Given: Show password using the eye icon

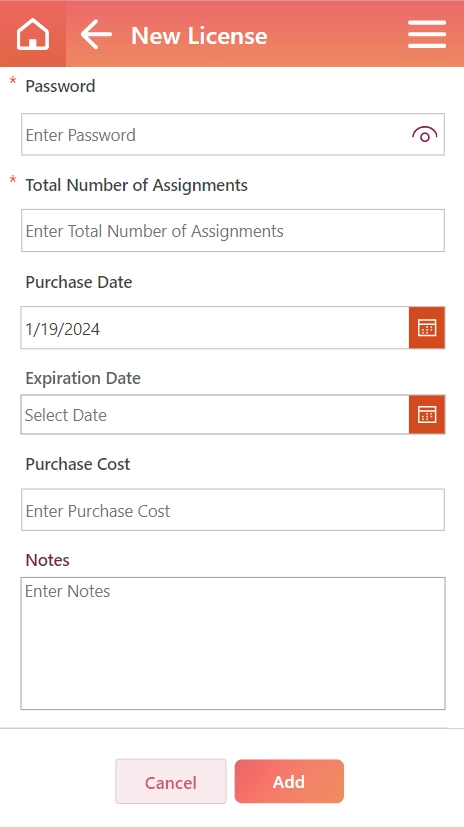Looking at the screenshot, I should (424, 135).
